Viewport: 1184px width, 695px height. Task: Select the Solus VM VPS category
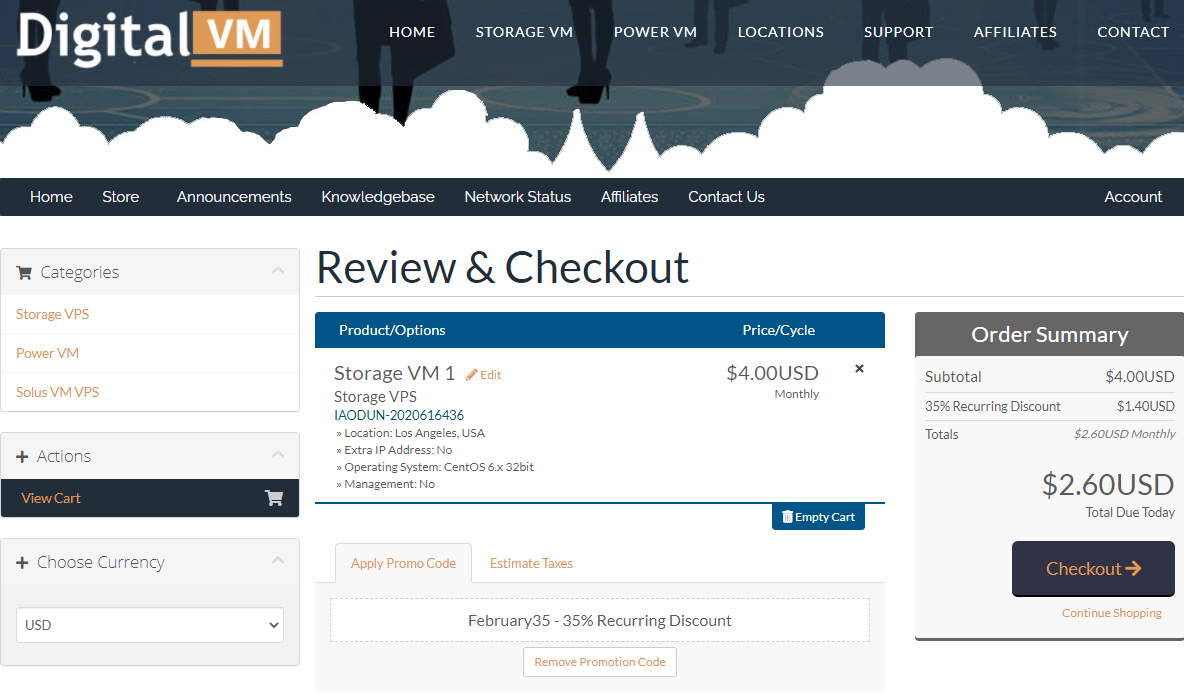click(x=57, y=392)
